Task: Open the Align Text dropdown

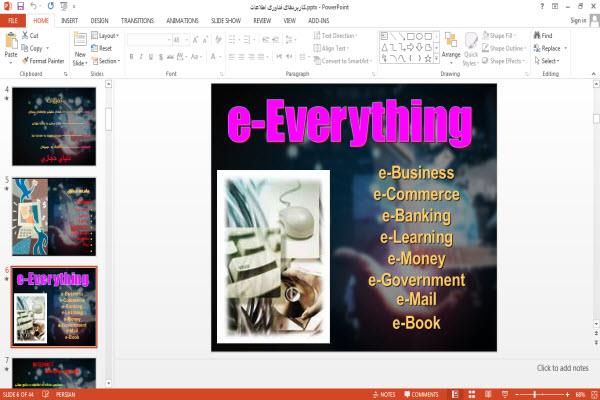Action: (x=331, y=48)
